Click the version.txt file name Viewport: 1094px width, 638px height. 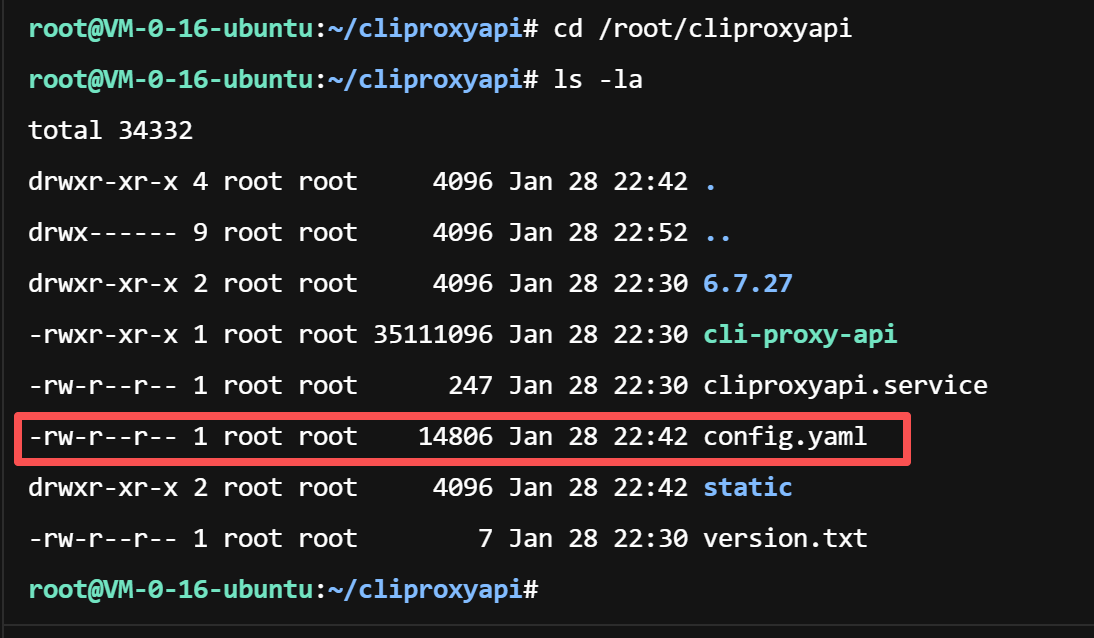tap(785, 539)
